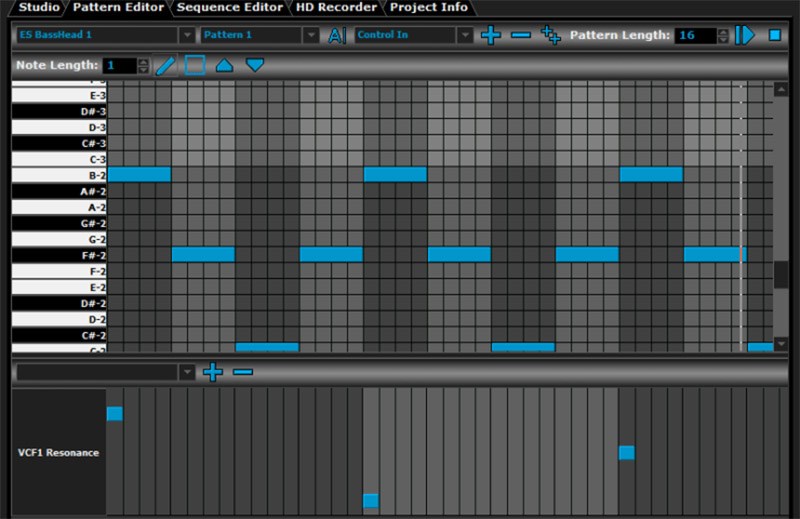Remove controller lane with minus icon
The height and width of the screenshot is (519, 800).
243,372
